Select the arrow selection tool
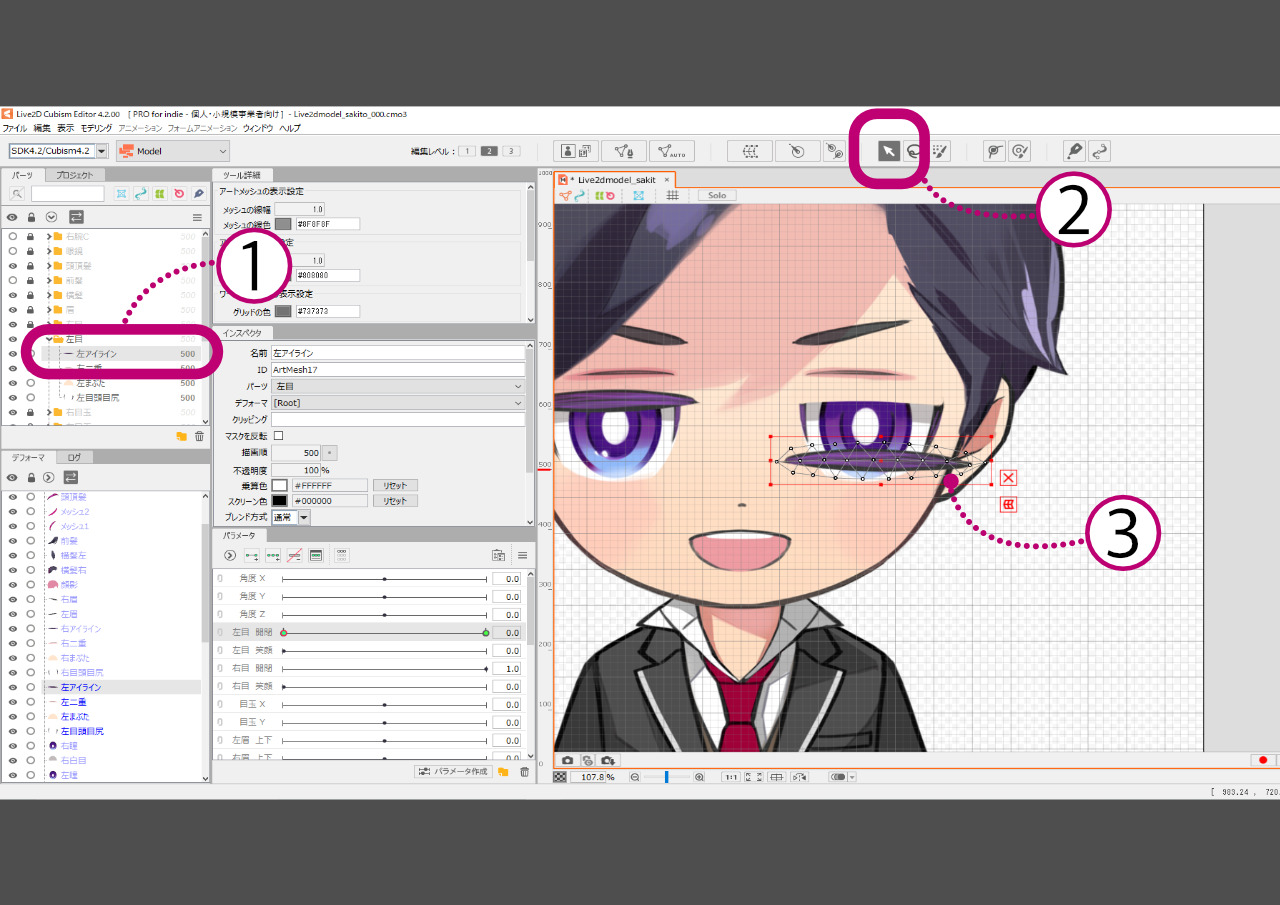Screen dimensions: 1280x905 tap(888, 151)
